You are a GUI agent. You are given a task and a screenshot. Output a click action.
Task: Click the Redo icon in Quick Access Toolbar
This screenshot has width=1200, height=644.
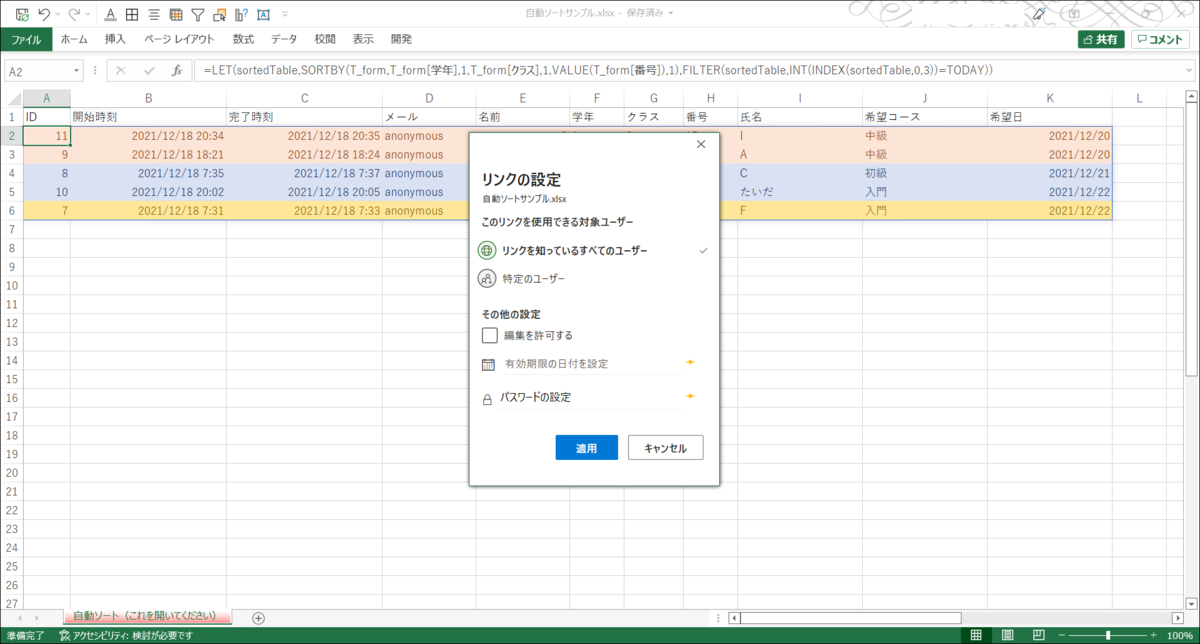point(75,14)
